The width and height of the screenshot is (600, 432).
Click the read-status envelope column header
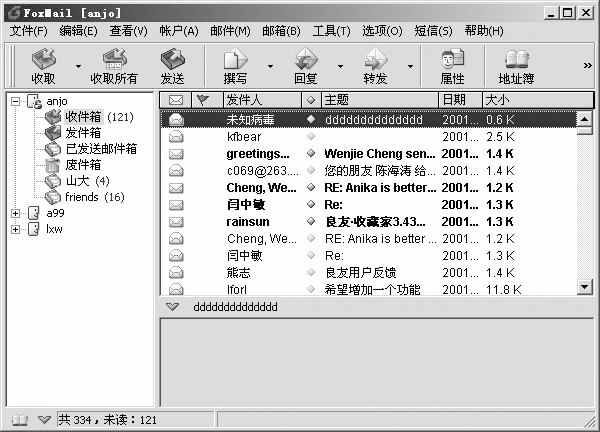(176, 100)
